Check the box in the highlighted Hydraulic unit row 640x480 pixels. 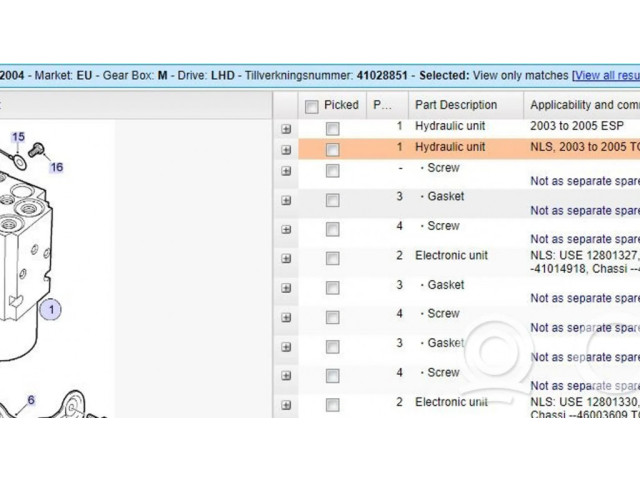pyautogui.click(x=332, y=149)
